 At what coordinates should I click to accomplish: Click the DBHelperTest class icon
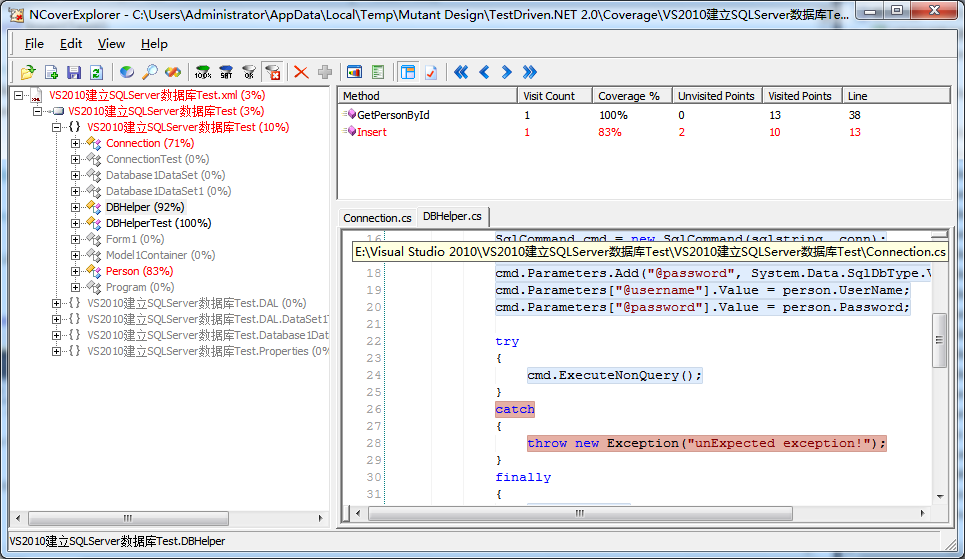[x=94, y=223]
